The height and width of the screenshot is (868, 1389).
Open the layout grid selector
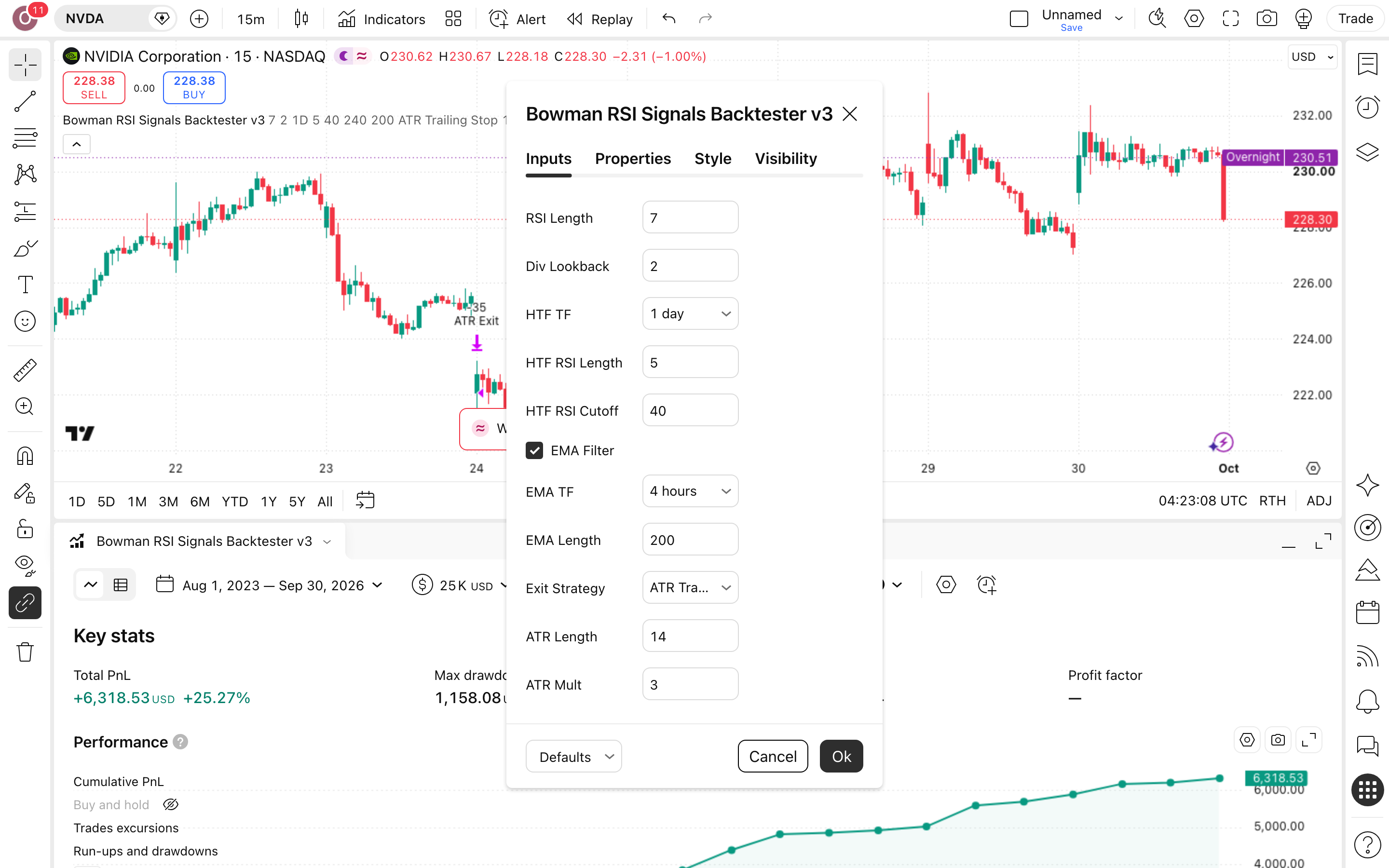tap(453, 19)
